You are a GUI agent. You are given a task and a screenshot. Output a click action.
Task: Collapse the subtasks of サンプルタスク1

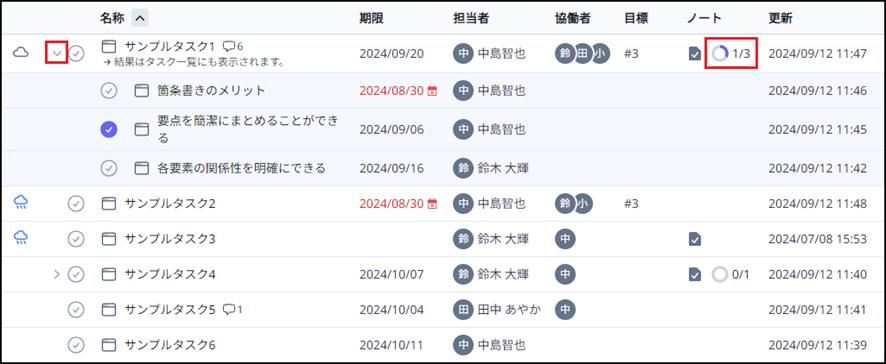click(x=57, y=53)
